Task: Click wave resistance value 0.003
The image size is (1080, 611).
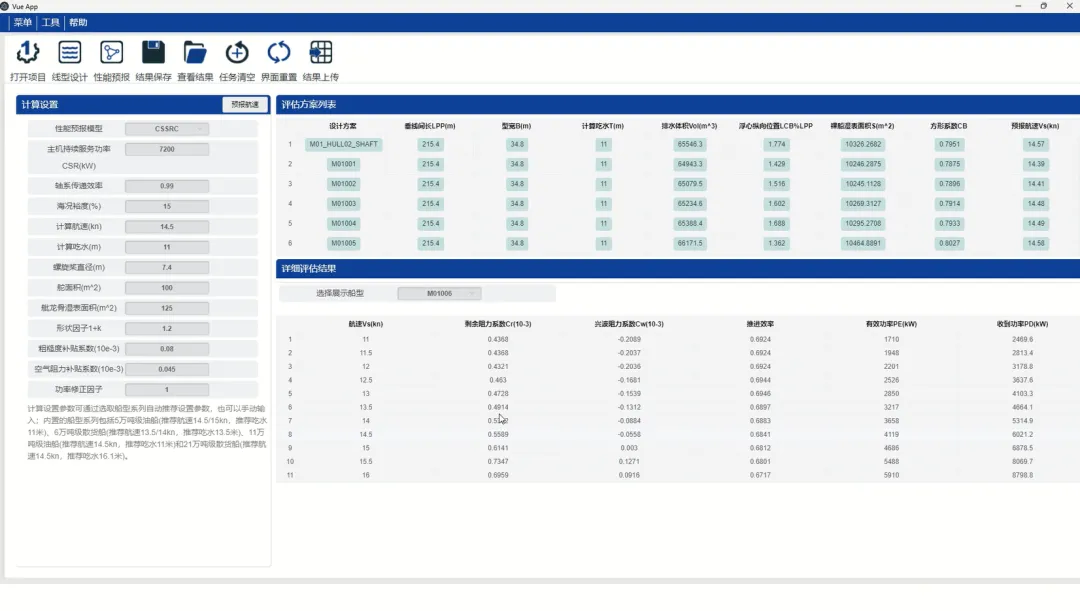Action: 629,448
